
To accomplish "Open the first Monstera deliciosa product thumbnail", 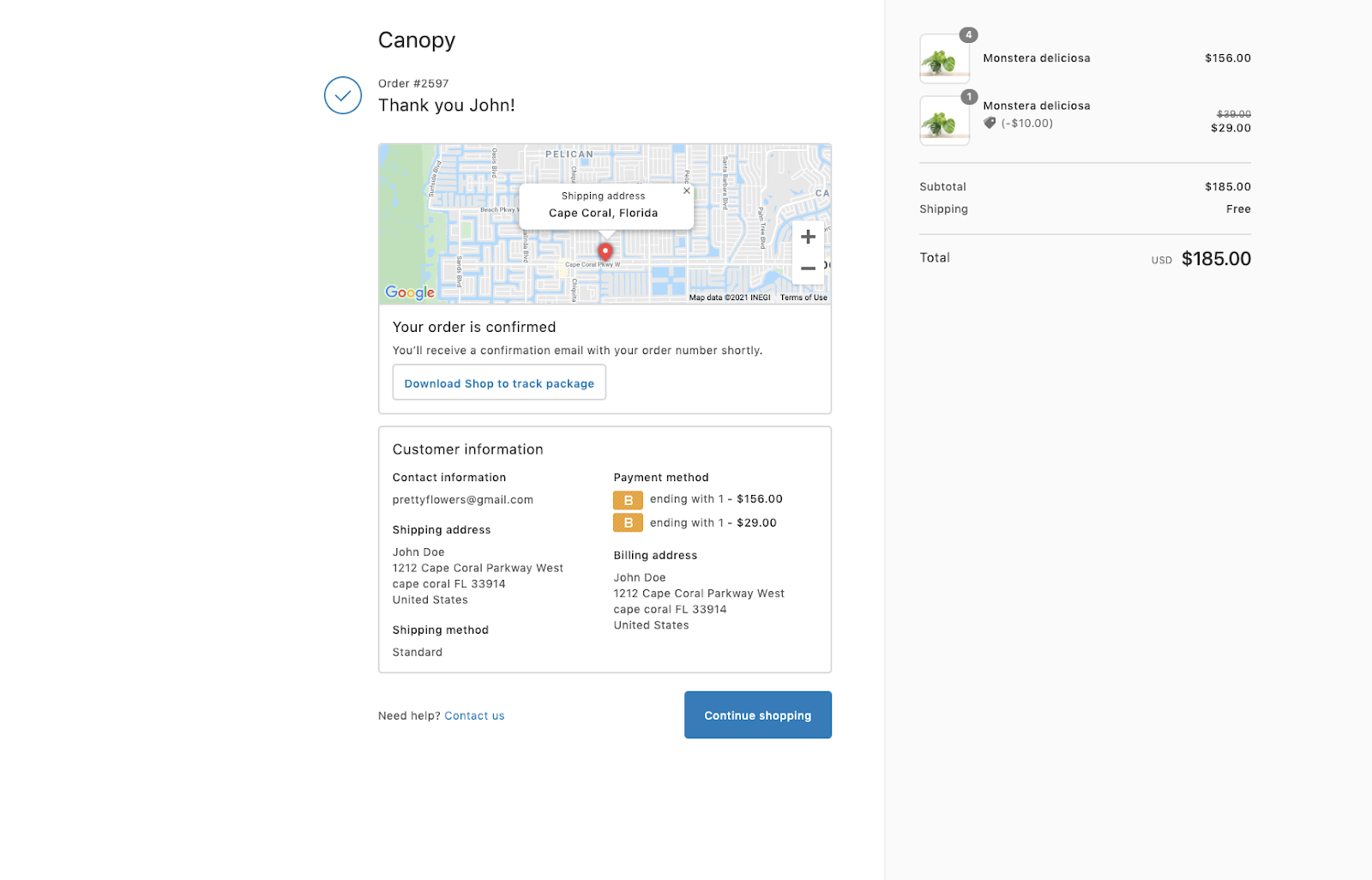I will [944, 59].
